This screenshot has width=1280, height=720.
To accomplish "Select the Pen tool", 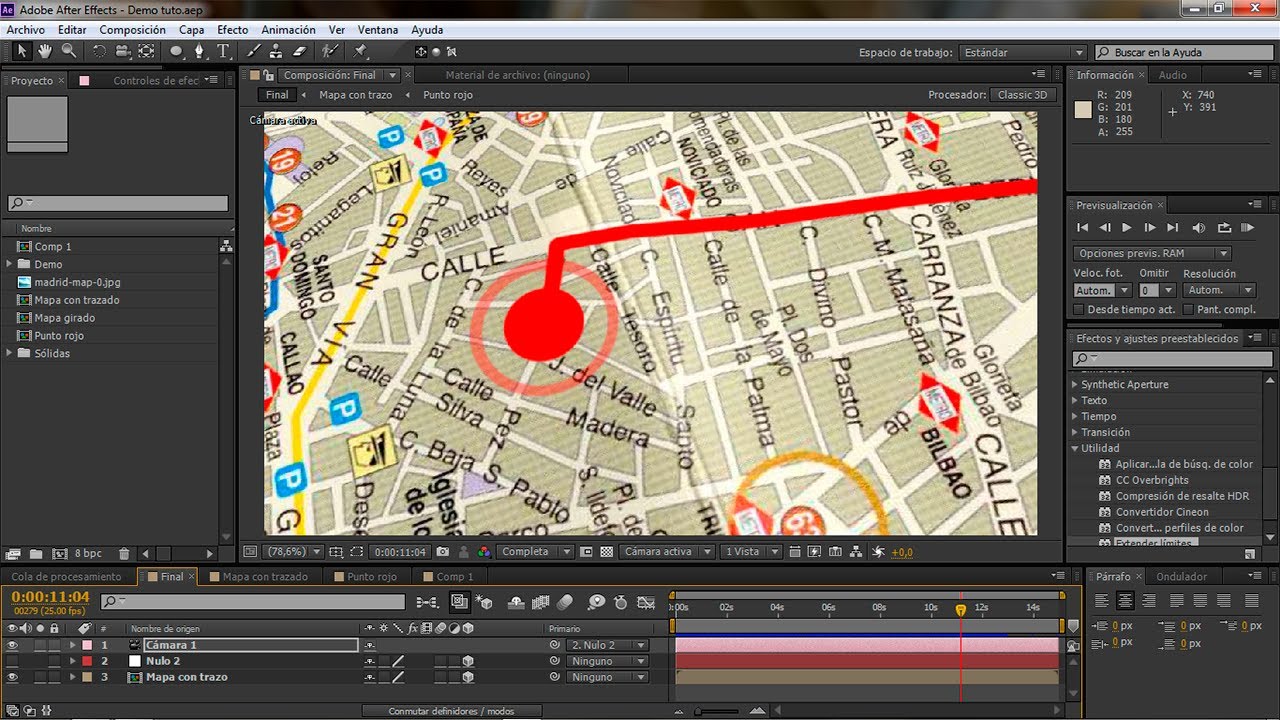I will [x=200, y=51].
